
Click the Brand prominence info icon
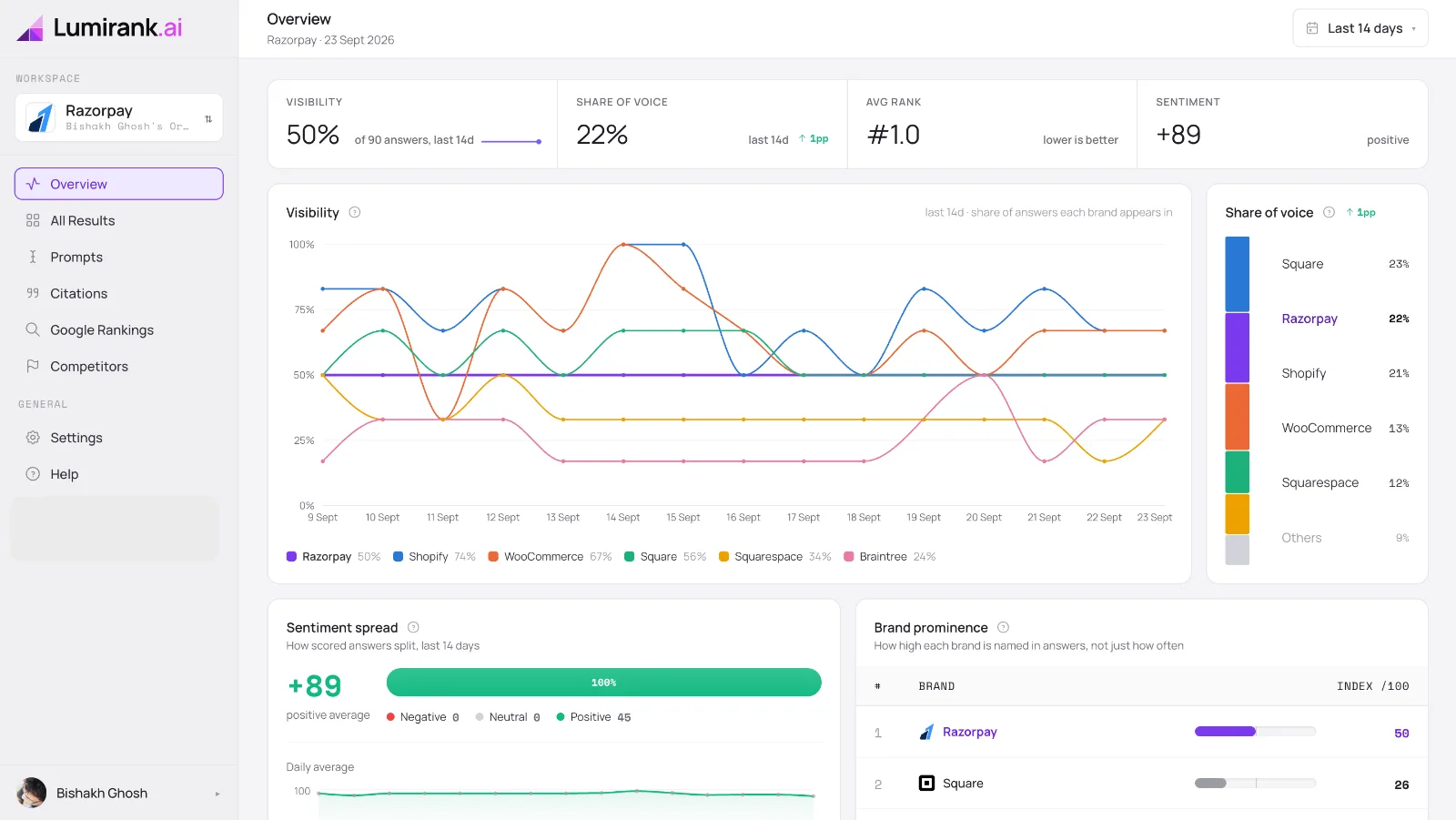click(x=1003, y=627)
